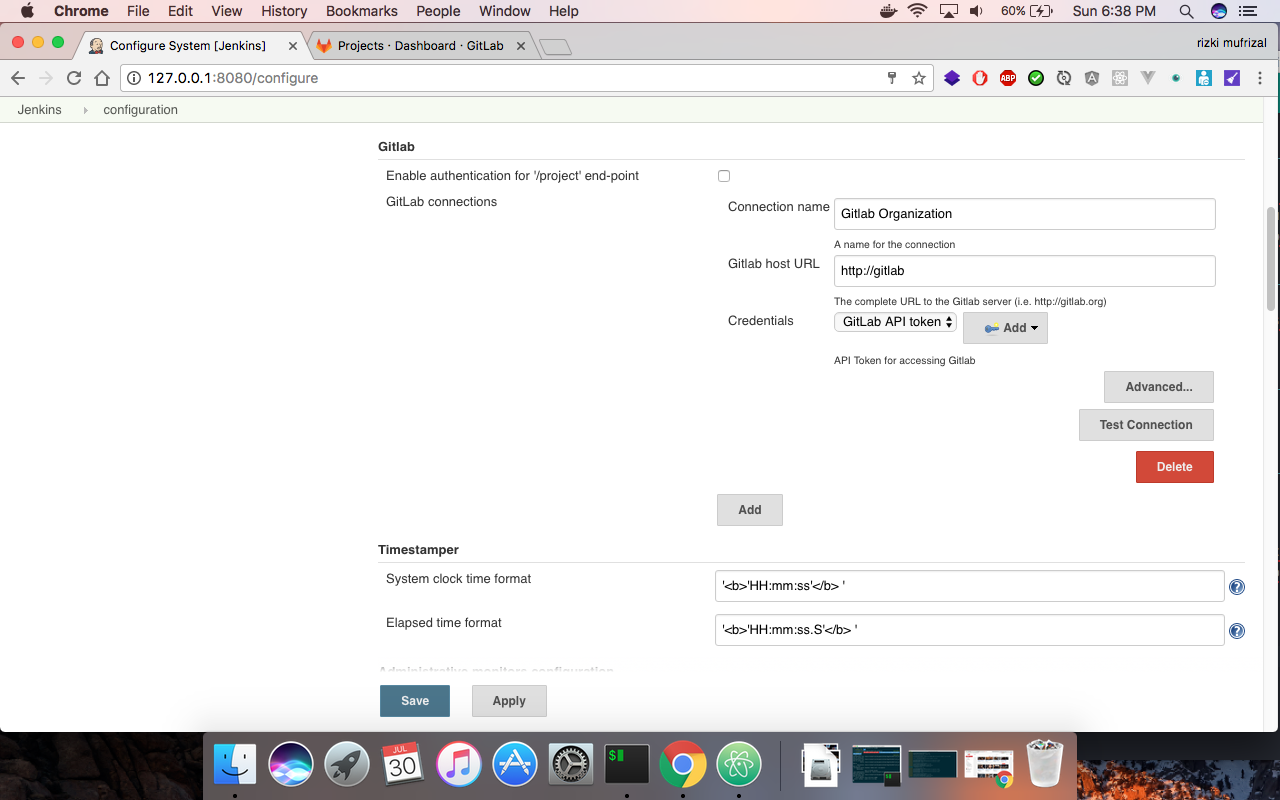The width and height of the screenshot is (1280, 800).
Task: Open the volume control in menu bar
Action: point(976,11)
